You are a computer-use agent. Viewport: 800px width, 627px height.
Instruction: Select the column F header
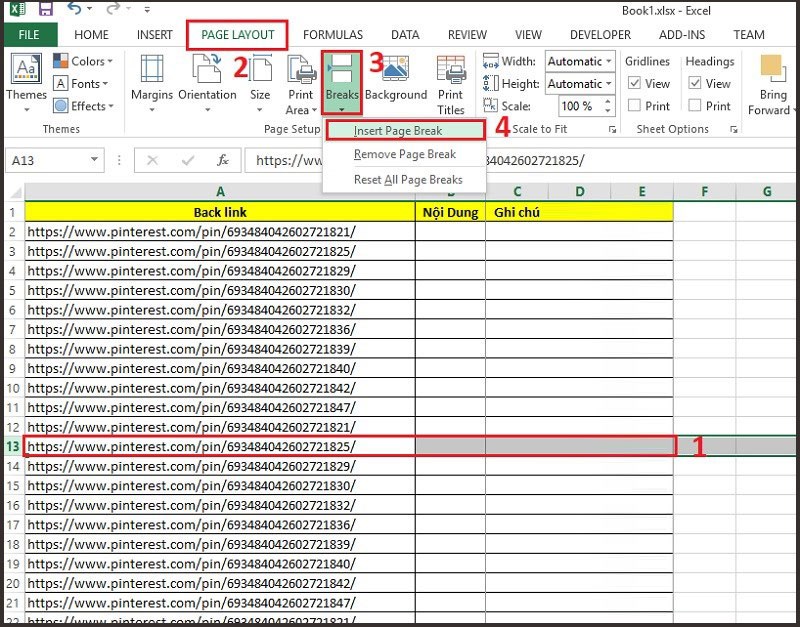[x=705, y=192]
